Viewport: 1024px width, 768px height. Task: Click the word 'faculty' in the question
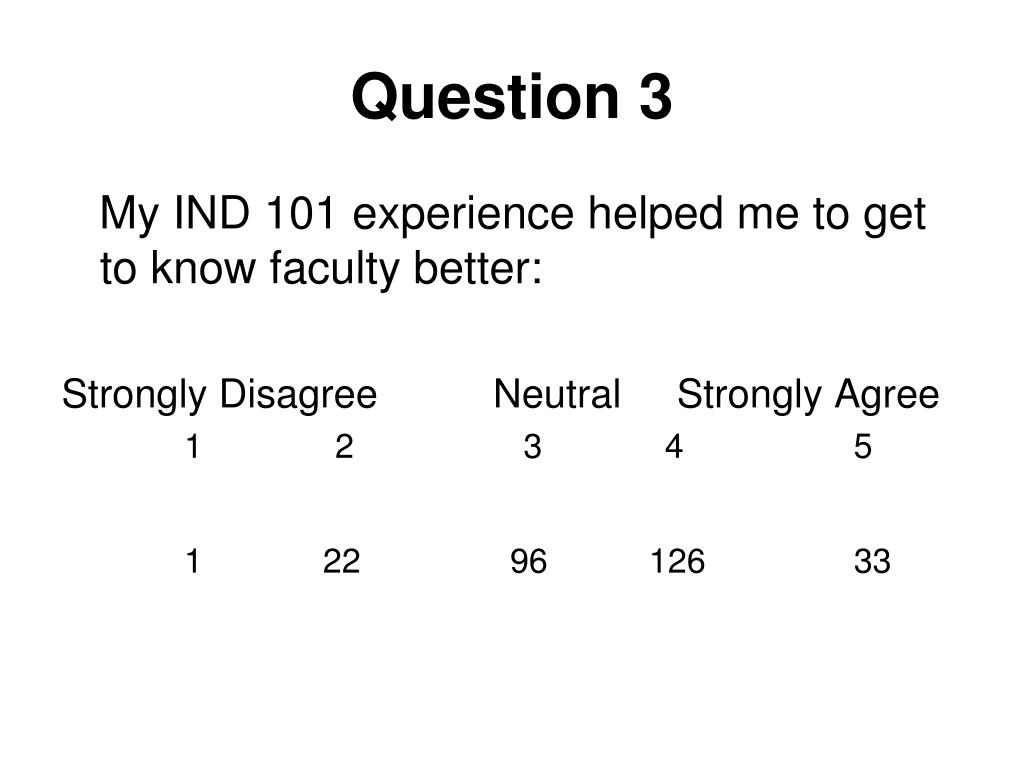(334, 268)
